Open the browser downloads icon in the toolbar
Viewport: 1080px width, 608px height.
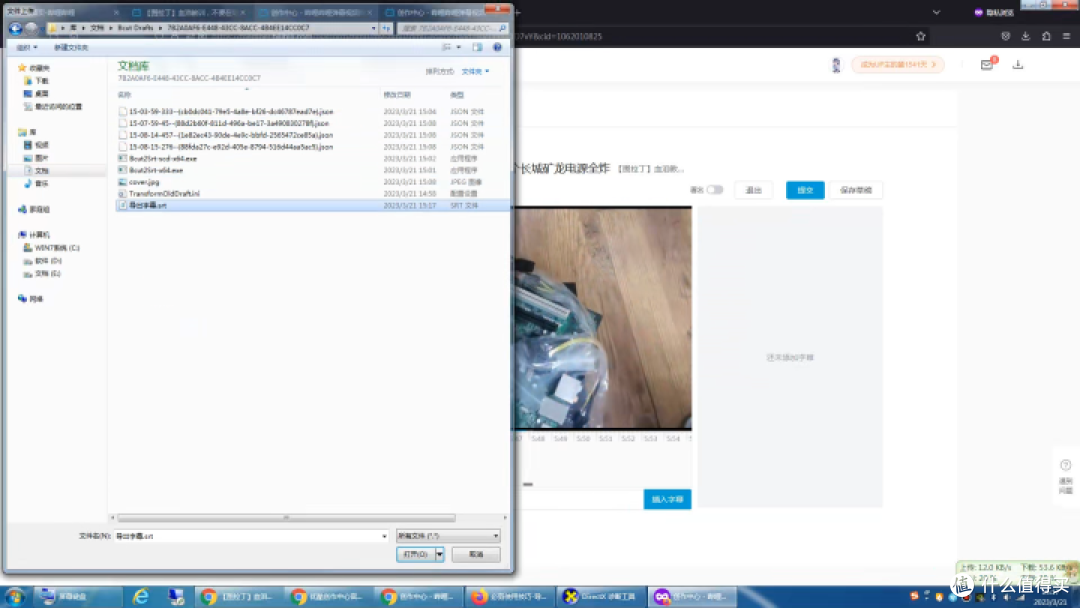(x=1026, y=36)
